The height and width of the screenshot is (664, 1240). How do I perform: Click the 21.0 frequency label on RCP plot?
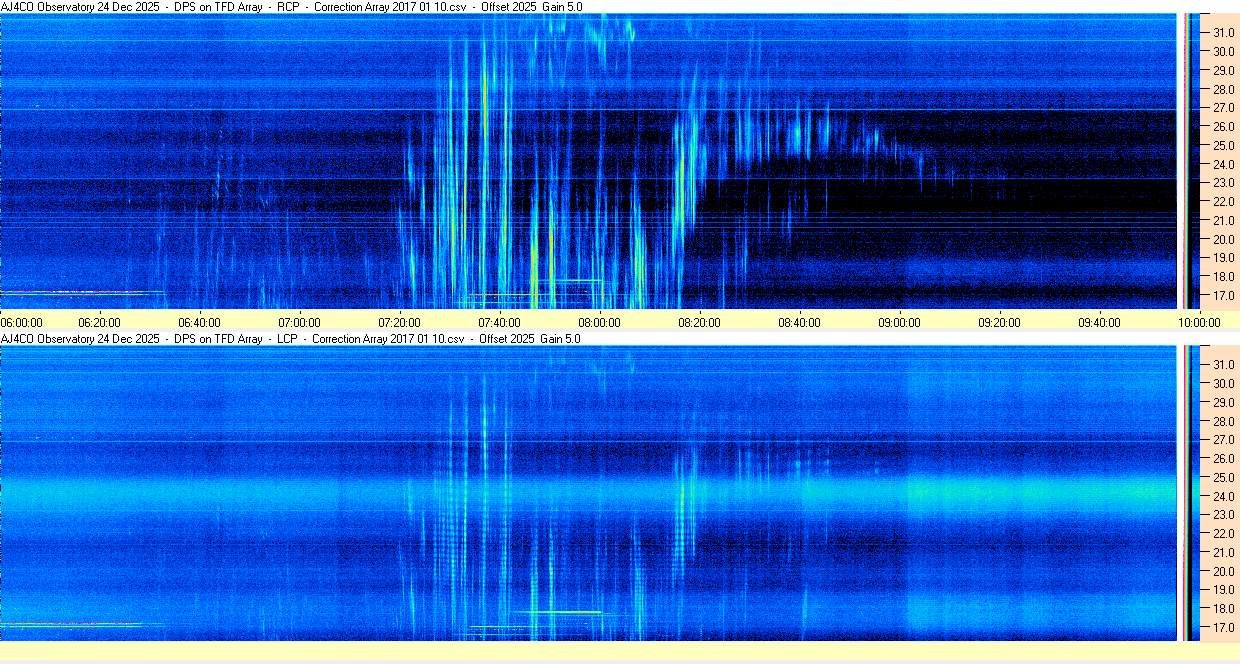[1224, 221]
